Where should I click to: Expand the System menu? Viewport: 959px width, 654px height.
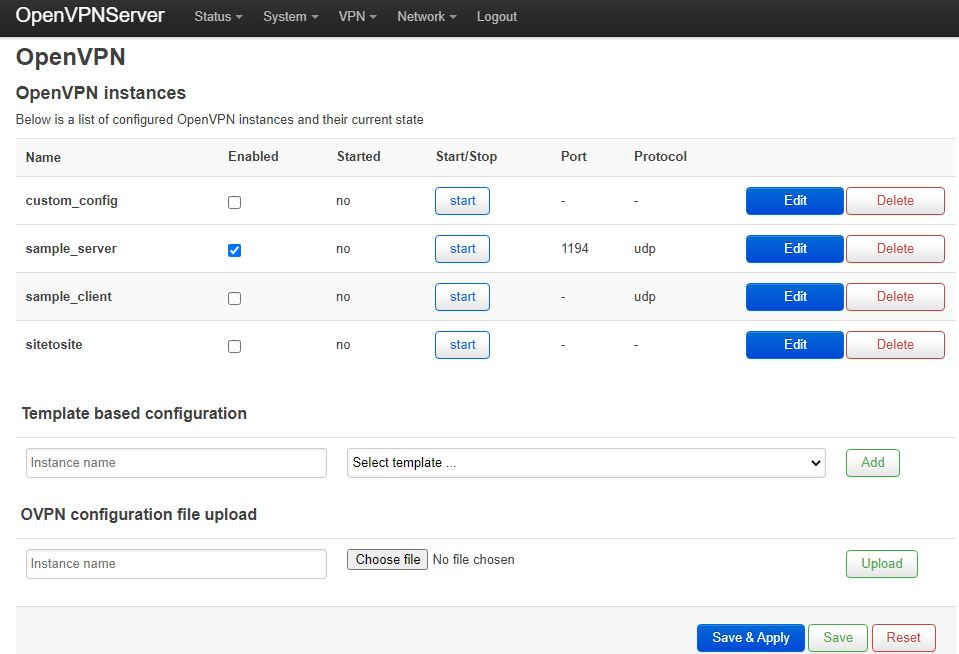(x=291, y=17)
